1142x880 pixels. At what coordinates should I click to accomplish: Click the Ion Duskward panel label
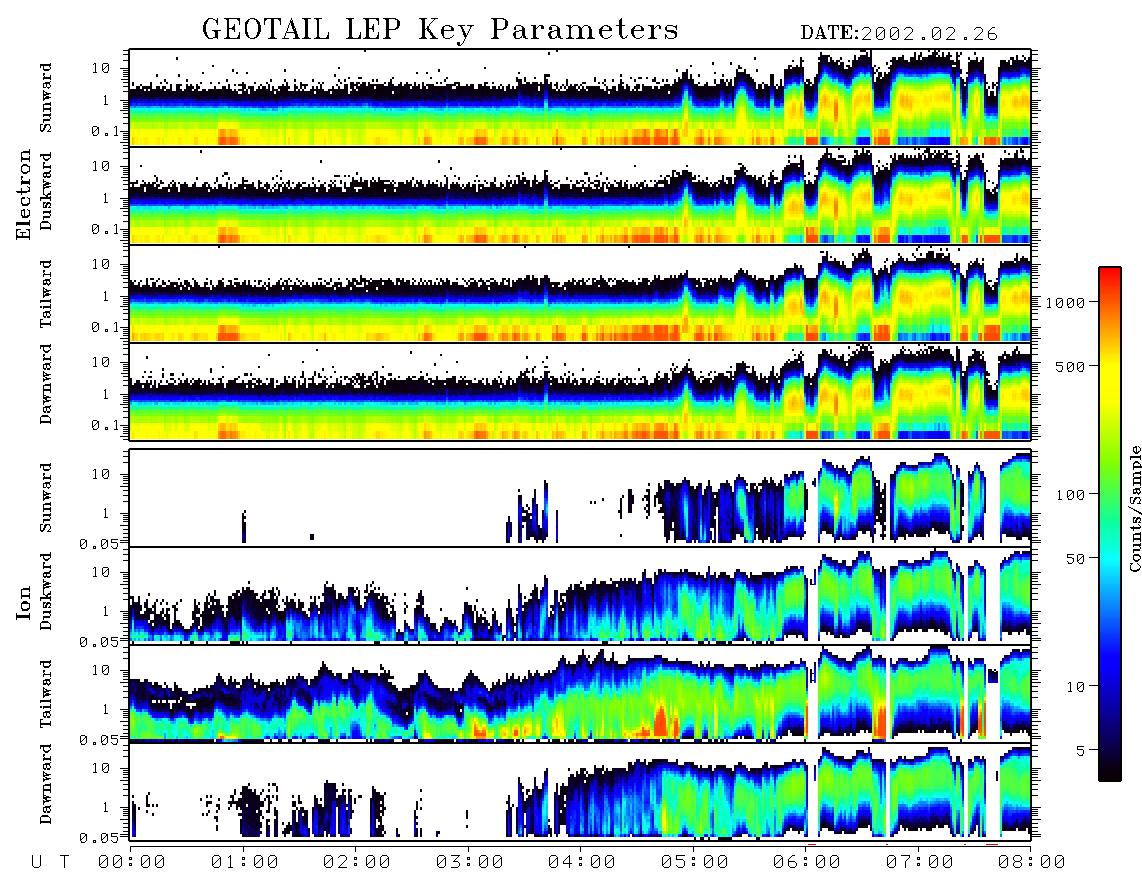46,592
